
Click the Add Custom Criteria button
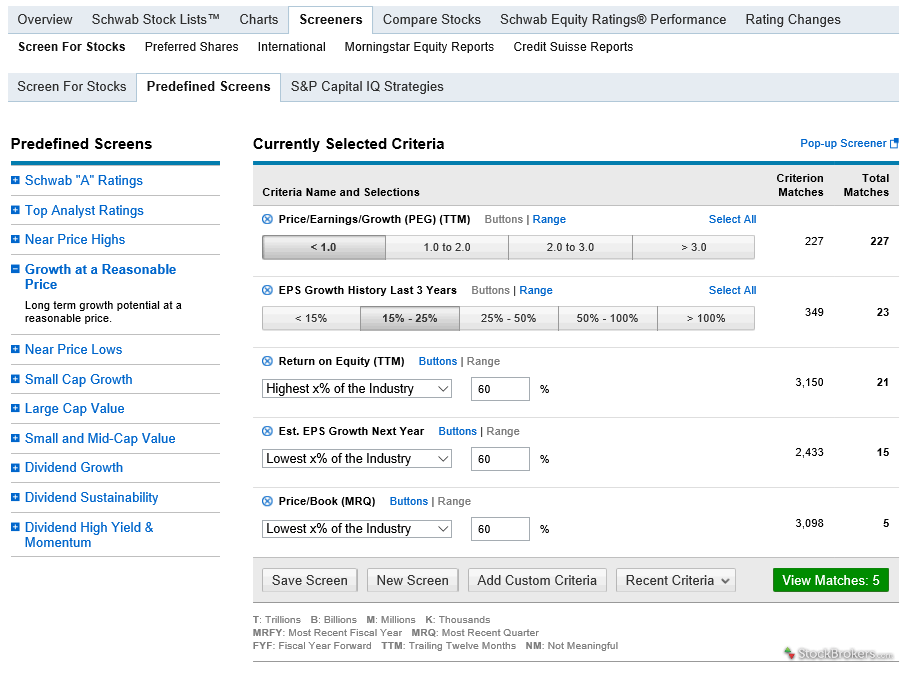coord(537,580)
